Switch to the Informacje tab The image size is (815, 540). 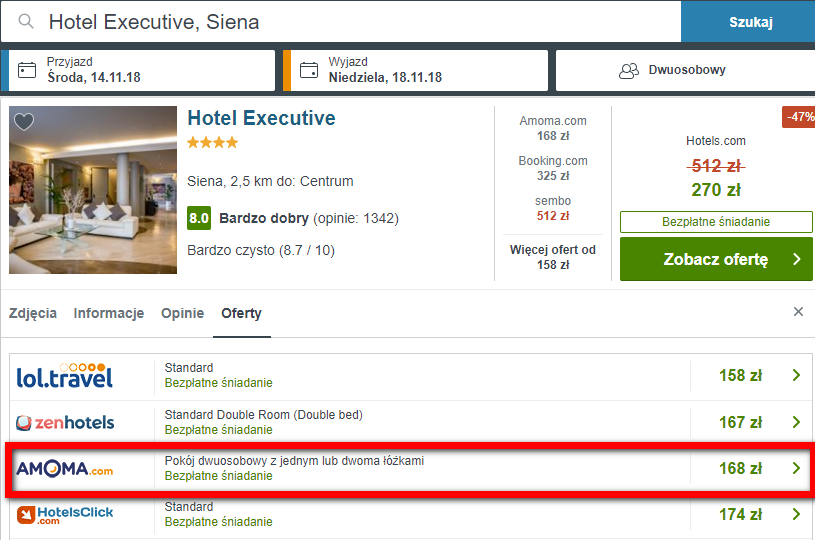[x=109, y=313]
